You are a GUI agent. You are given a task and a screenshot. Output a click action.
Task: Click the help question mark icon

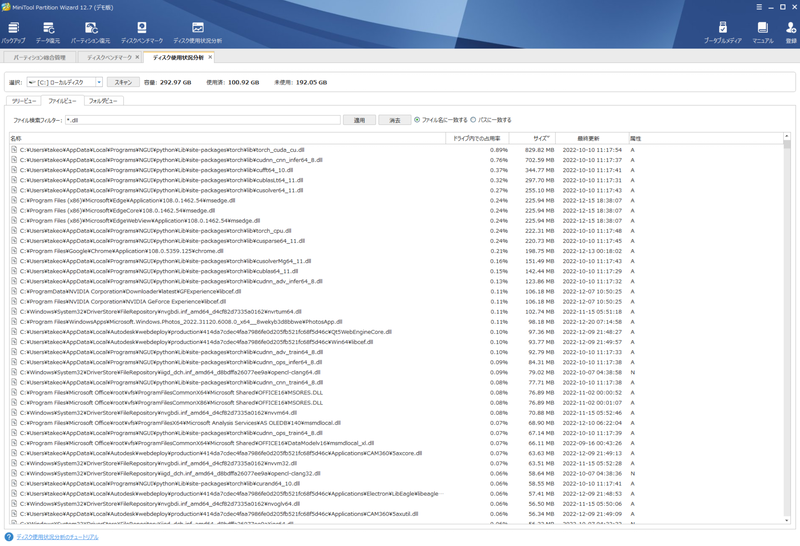coord(9,537)
